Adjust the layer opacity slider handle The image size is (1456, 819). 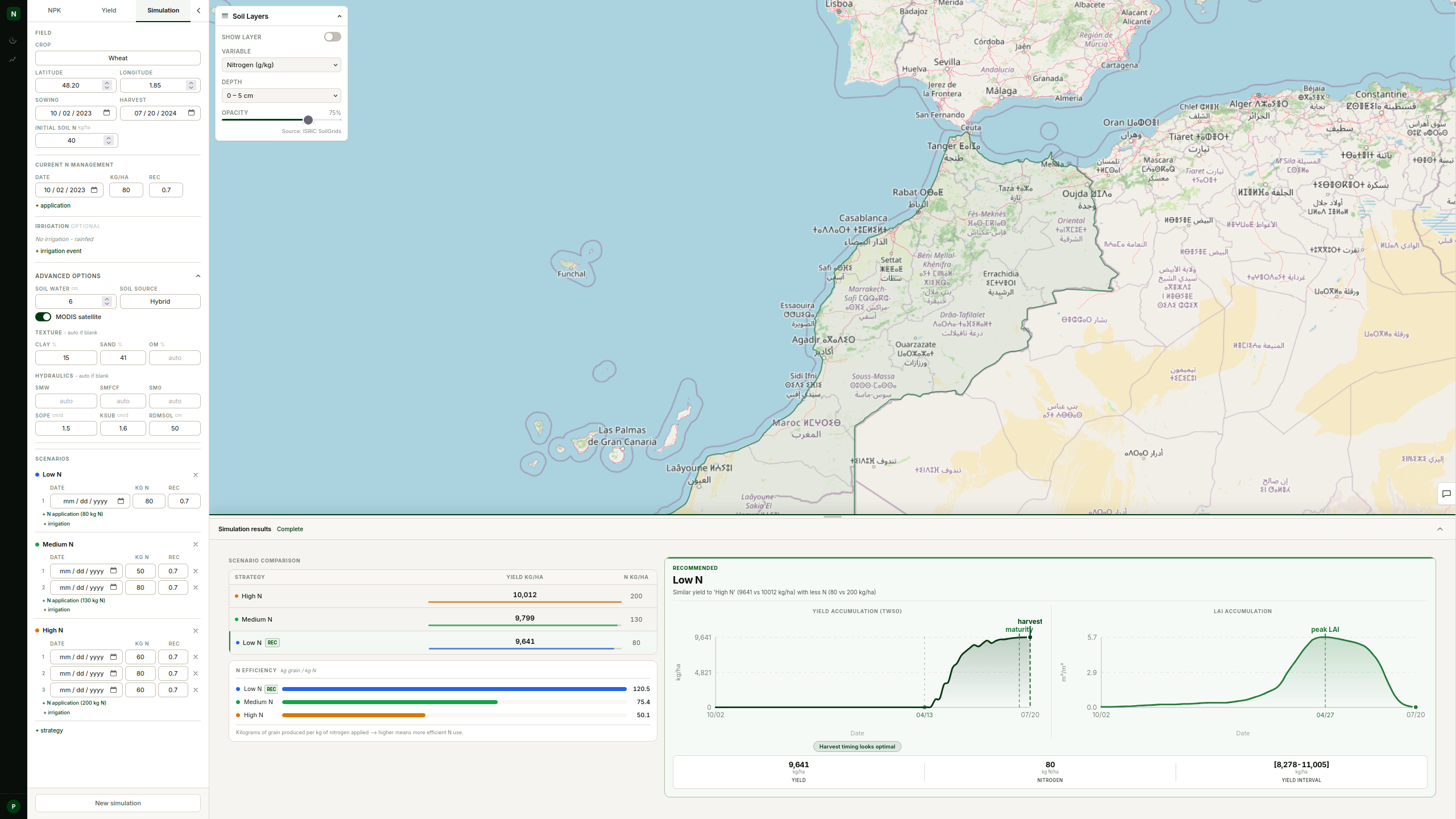click(x=308, y=120)
